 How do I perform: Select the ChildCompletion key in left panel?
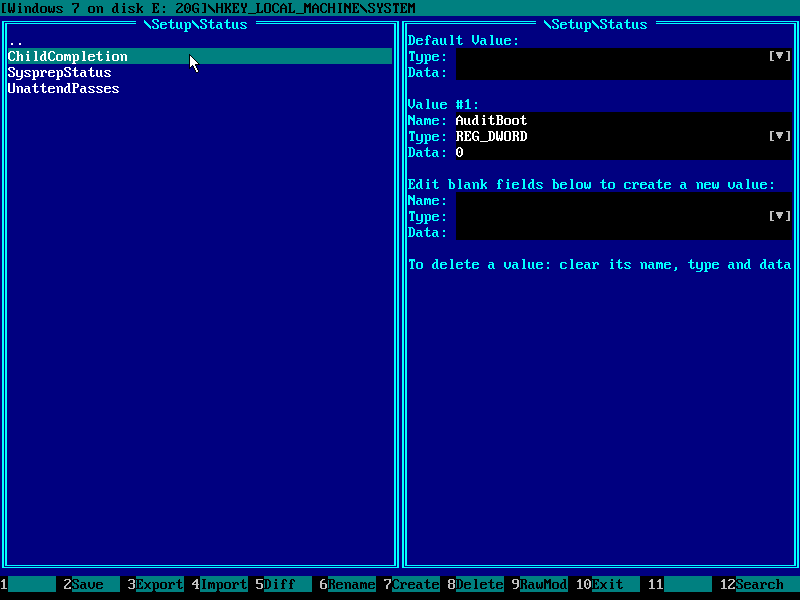point(199,56)
